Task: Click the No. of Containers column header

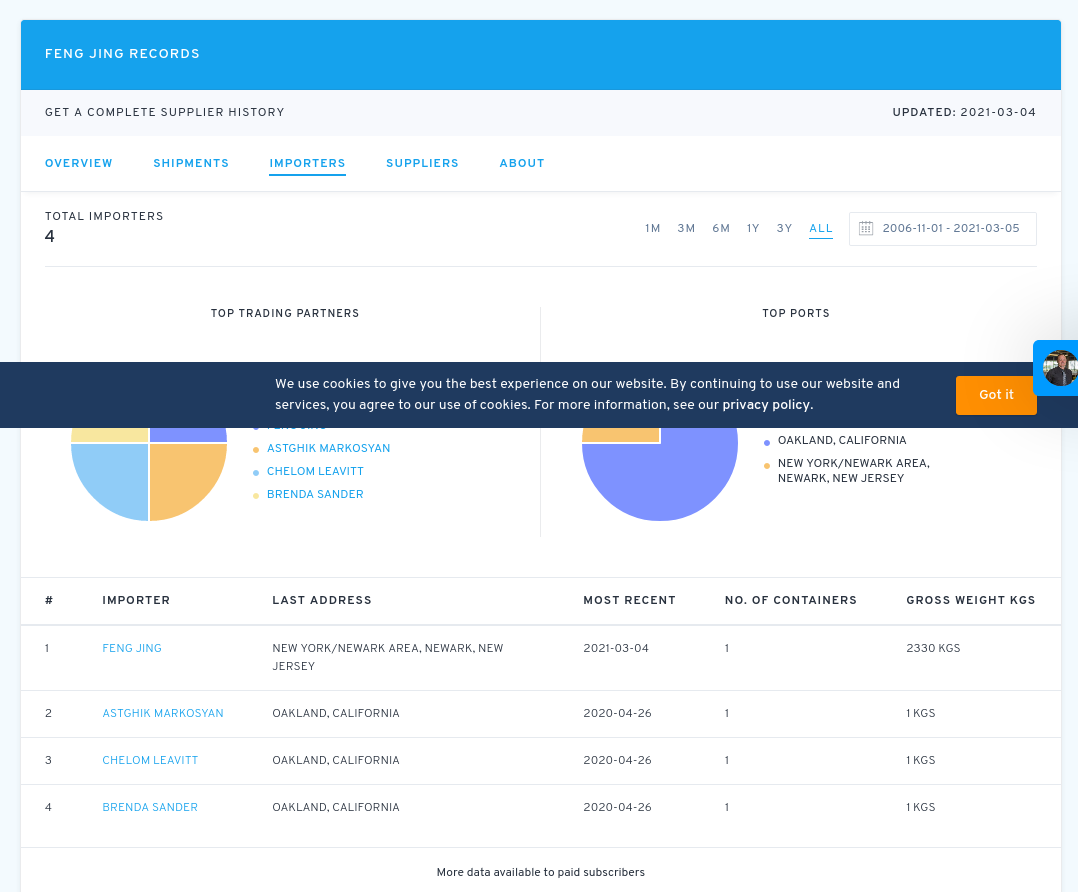Action: (791, 600)
